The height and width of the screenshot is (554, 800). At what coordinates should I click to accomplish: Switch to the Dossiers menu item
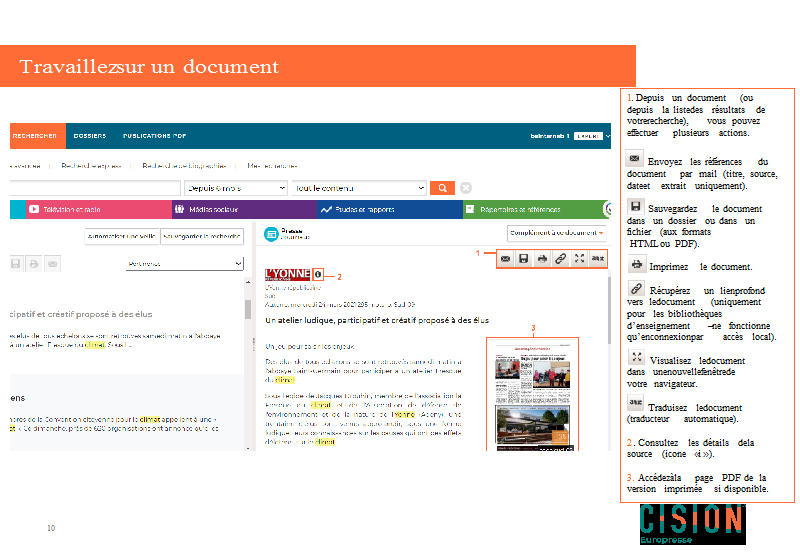[90, 135]
